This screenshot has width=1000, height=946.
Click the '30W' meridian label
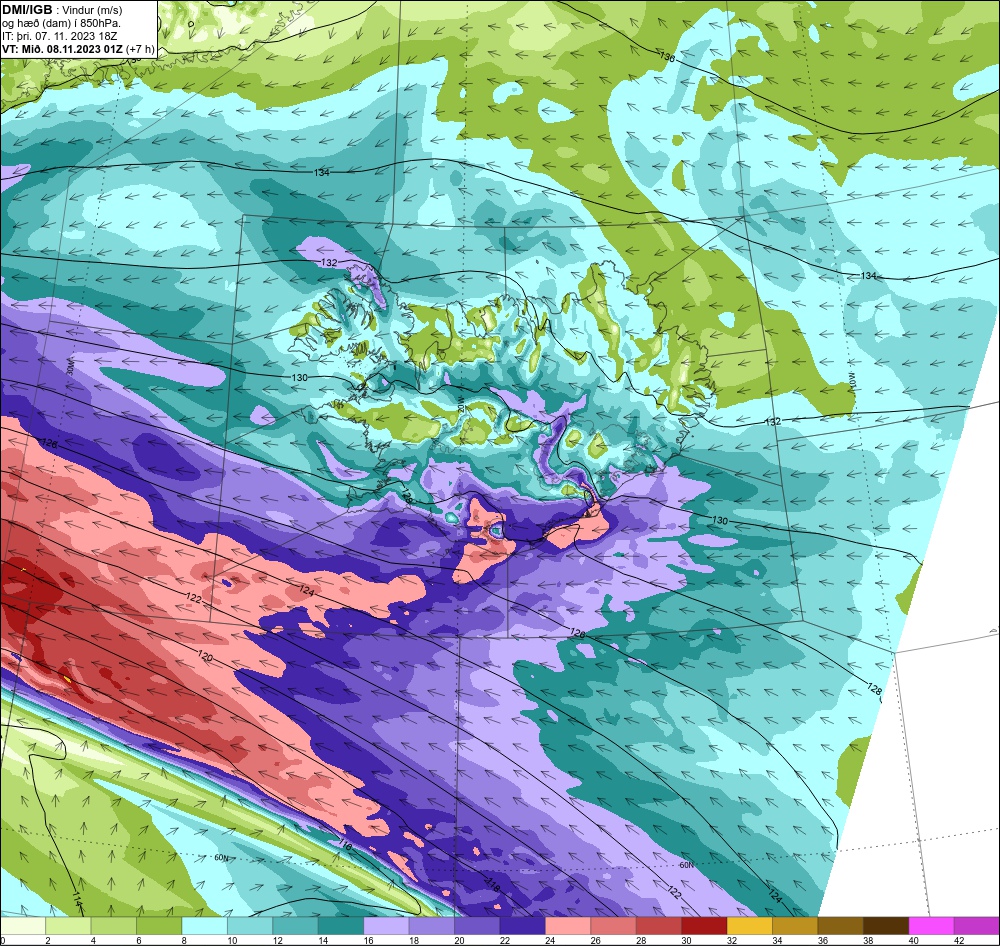tap(70, 368)
